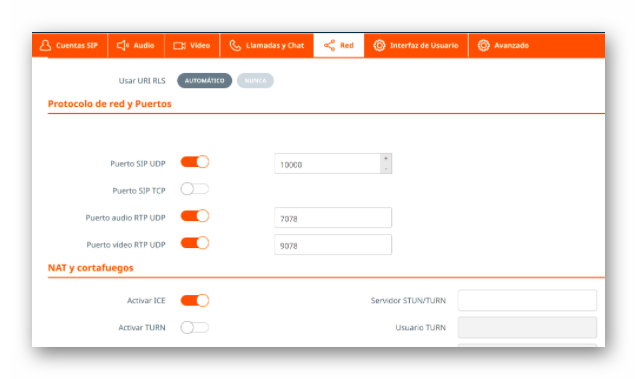This screenshot has width=637, height=379.
Task: Click the Activar ICE label
Action: [x=146, y=301]
